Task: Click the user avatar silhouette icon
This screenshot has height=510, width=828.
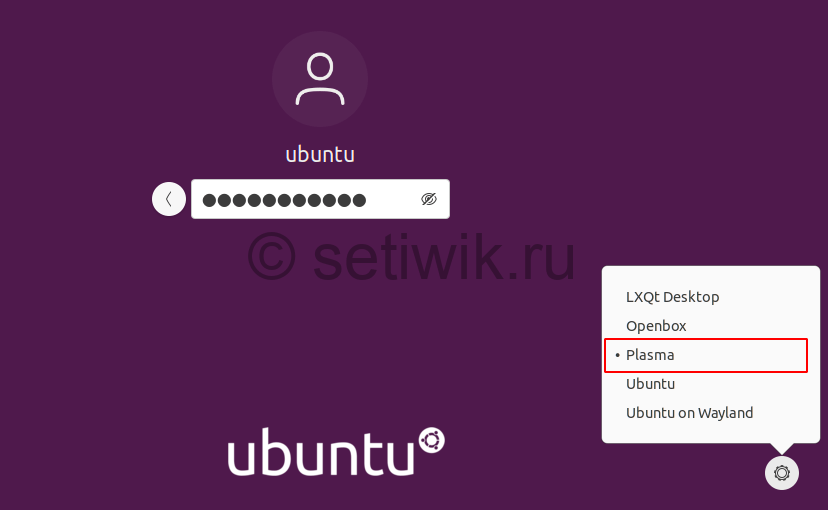Action: [x=320, y=79]
